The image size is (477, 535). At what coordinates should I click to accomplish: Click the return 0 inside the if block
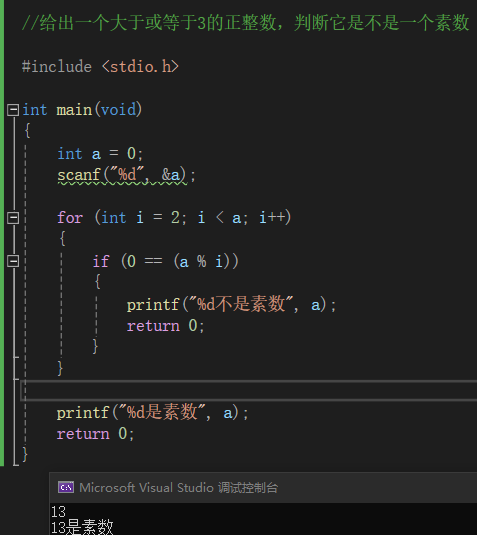(x=165, y=326)
